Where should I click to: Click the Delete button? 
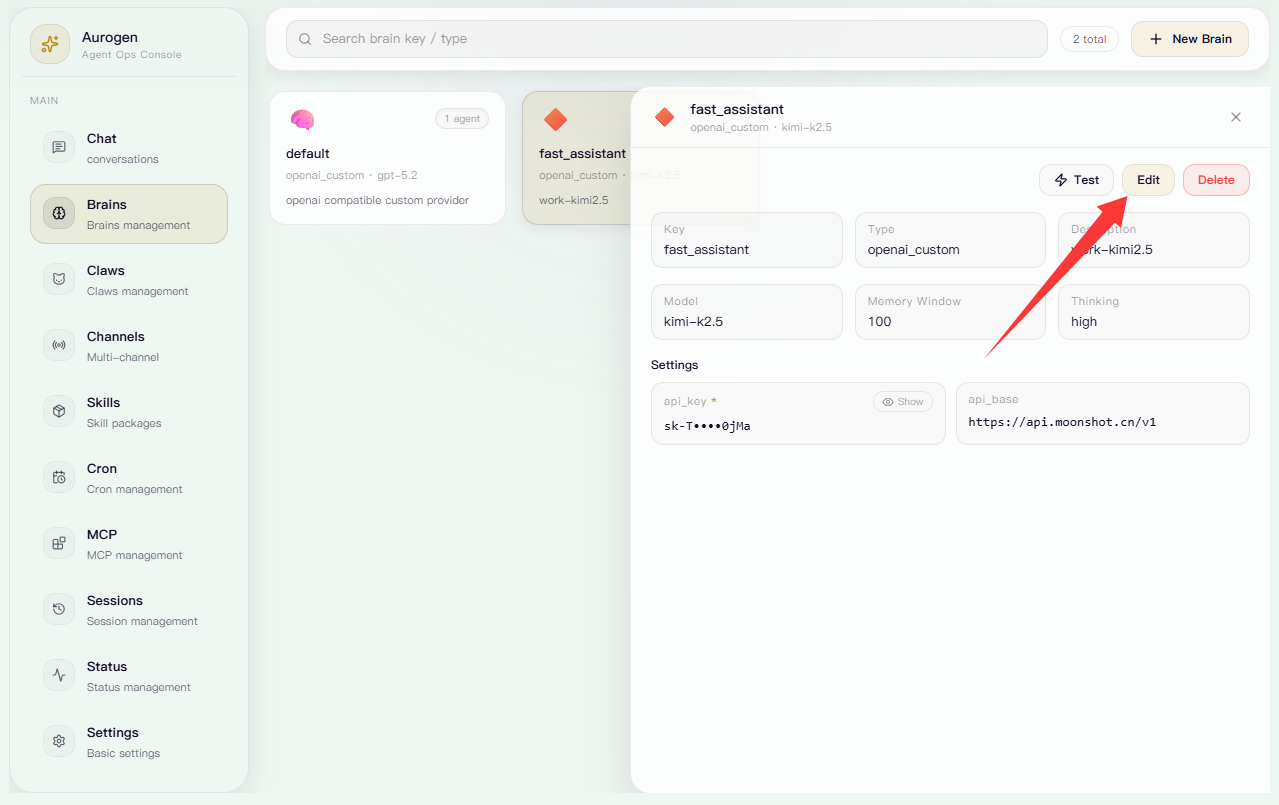1216,180
